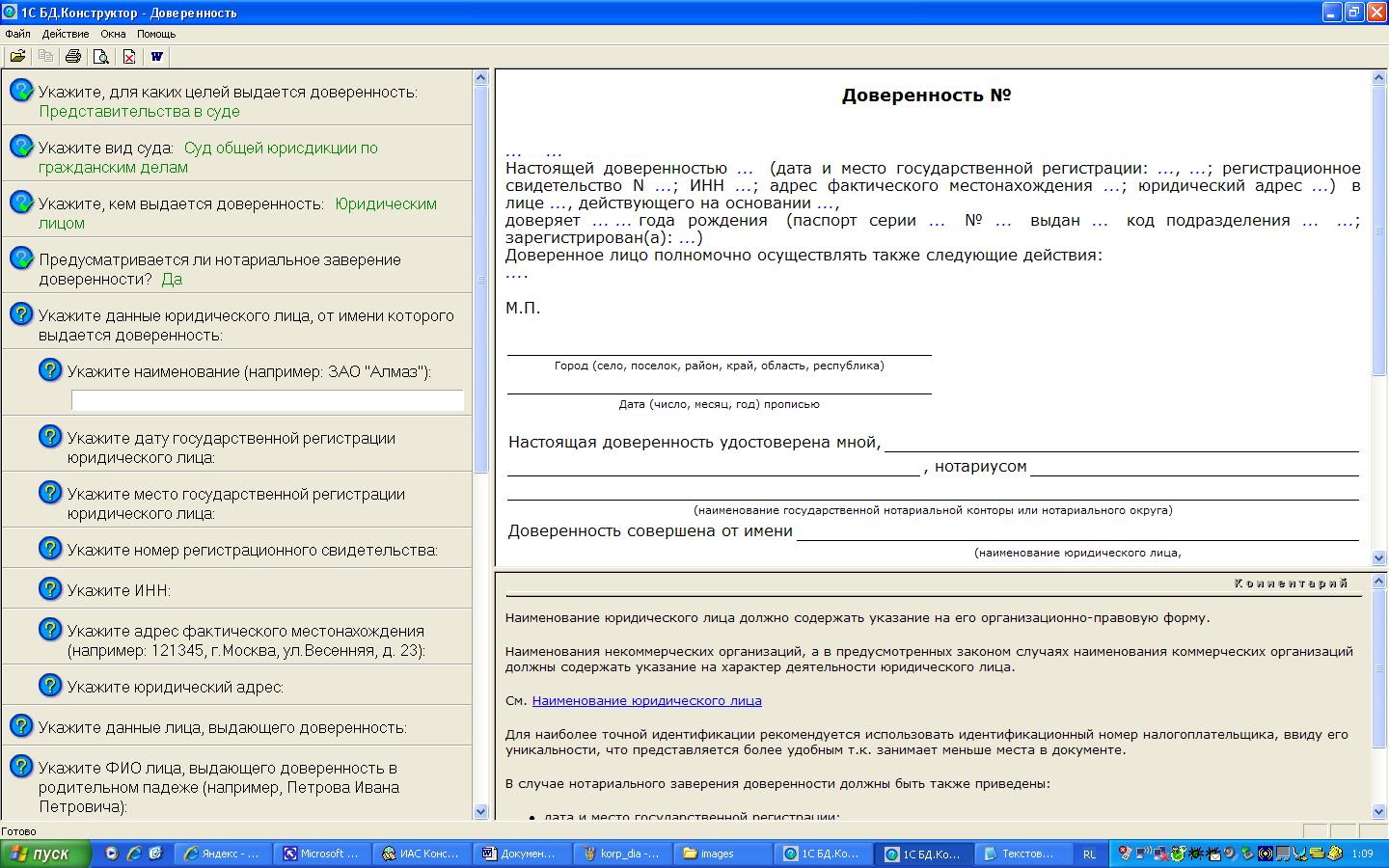Image resolution: width=1389 pixels, height=868 pixels.
Task: Click the Internet Explorer quick launch icon
Action: point(134,854)
